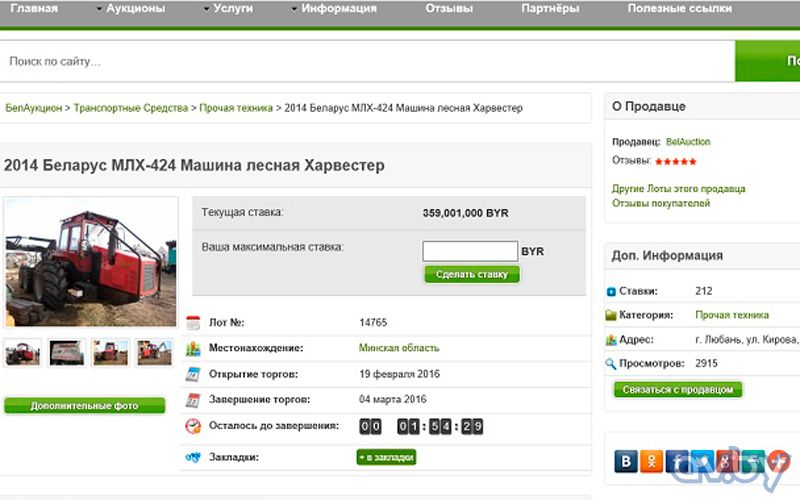Click Сделать ставку button
The image size is (800, 500).
472,274
